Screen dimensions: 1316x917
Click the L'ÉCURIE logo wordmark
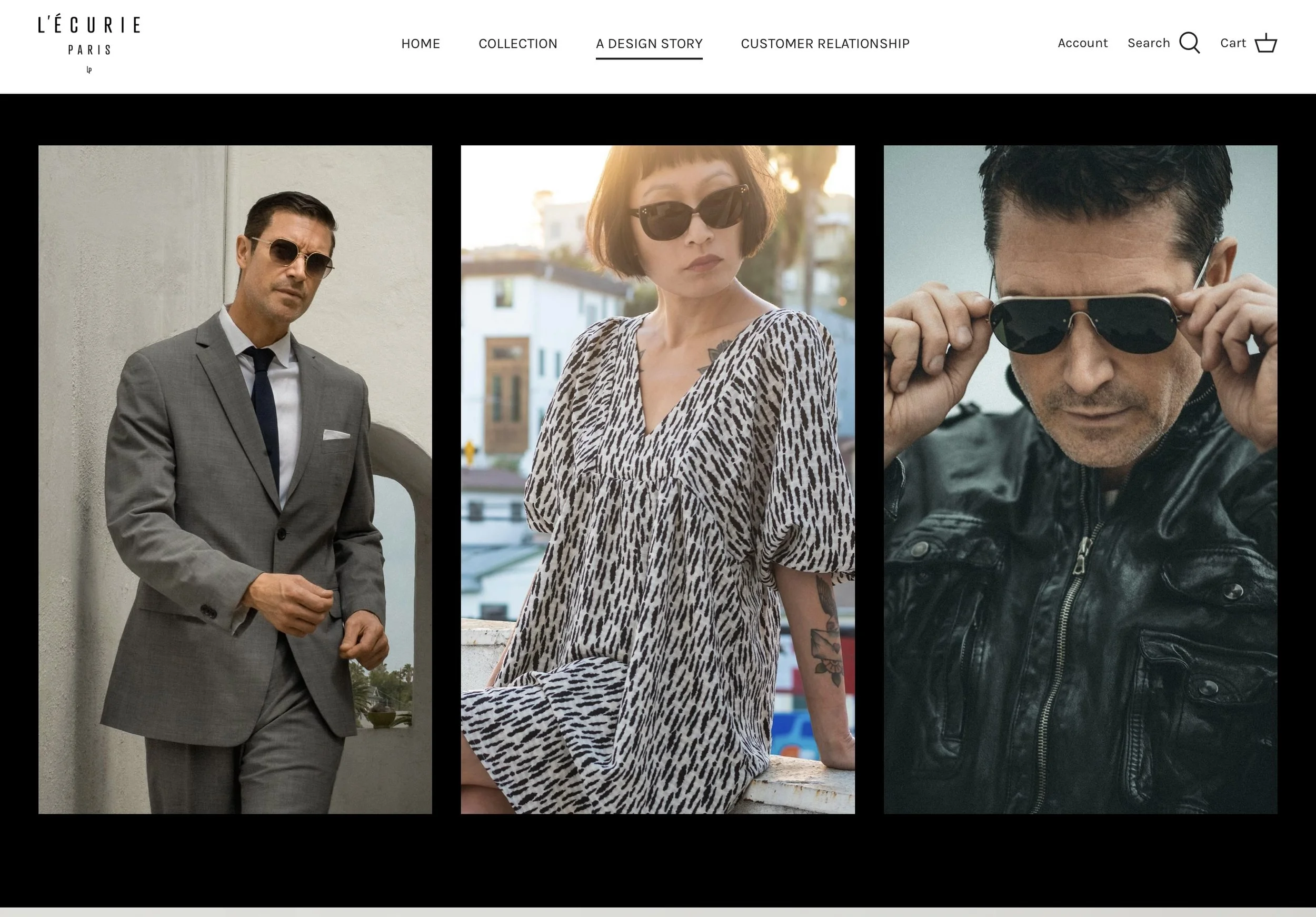tap(89, 25)
